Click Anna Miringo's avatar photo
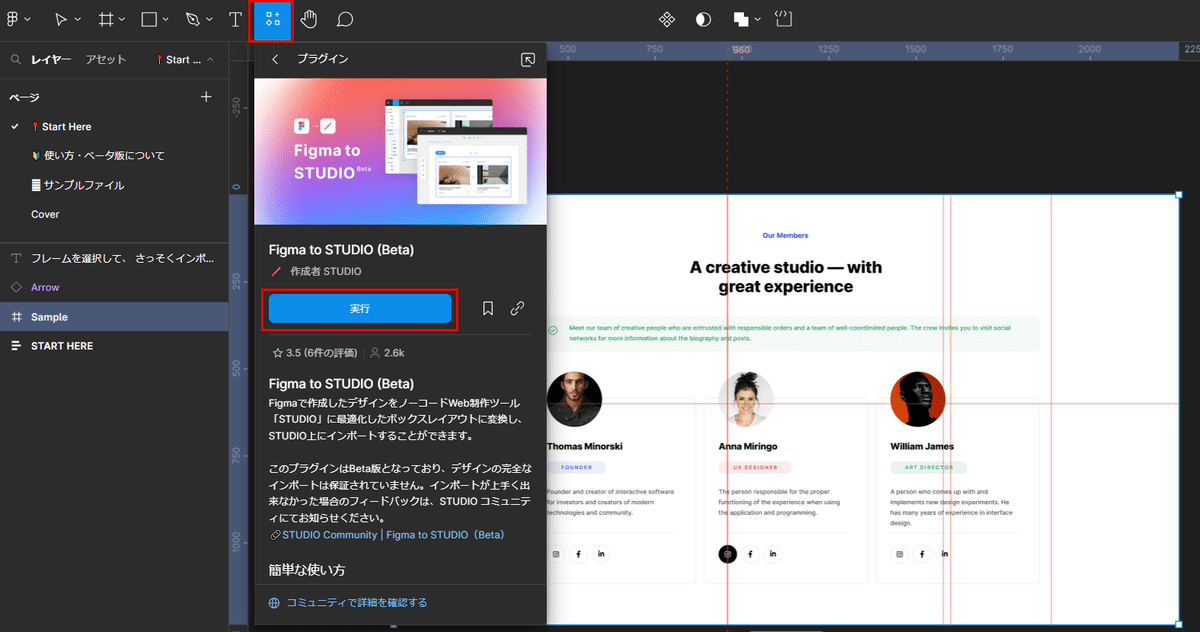Image resolution: width=1200 pixels, height=632 pixels. pos(746,400)
